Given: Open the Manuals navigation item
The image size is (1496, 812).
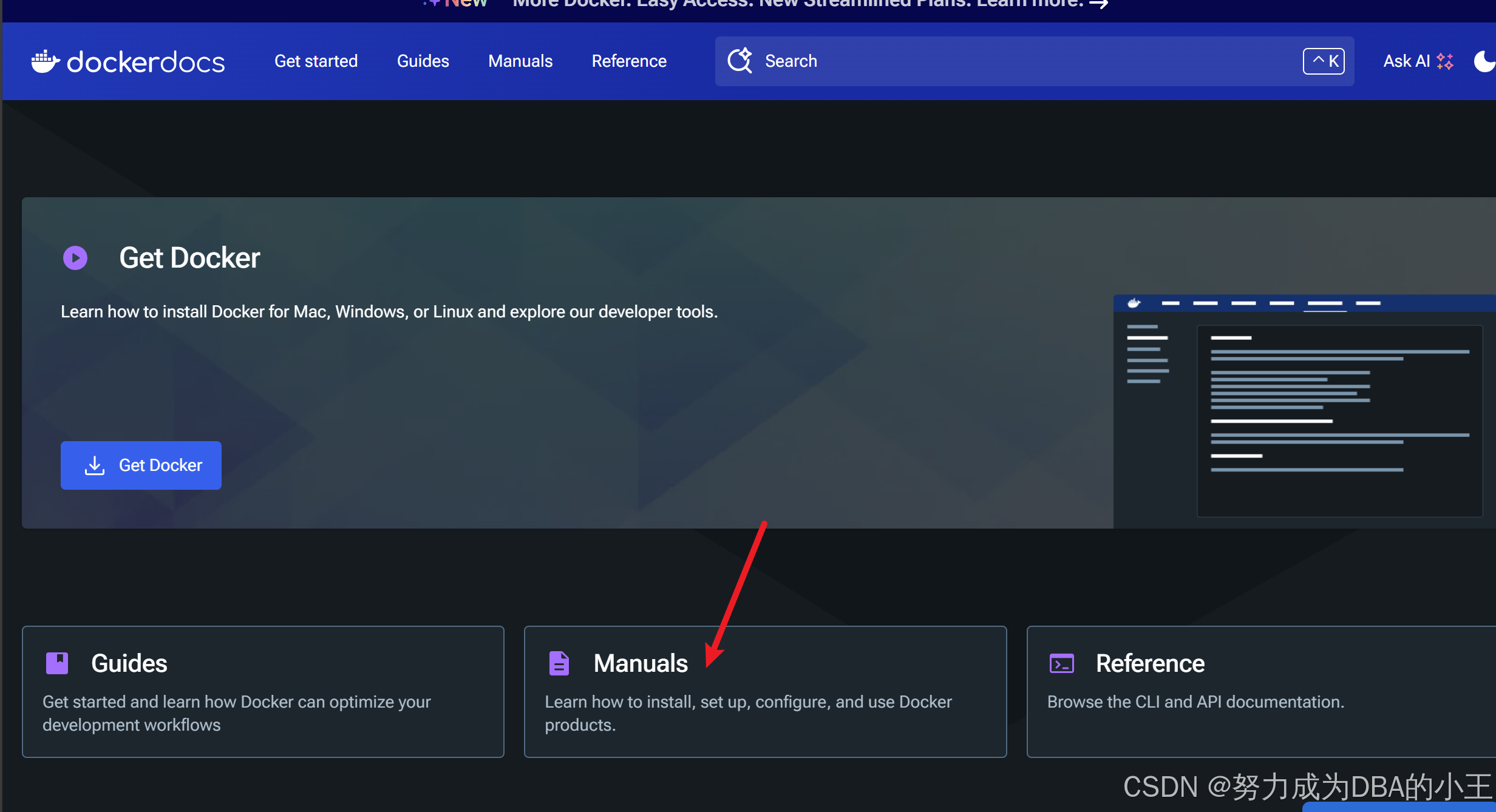Looking at the screenshot, I should click(520, 61).
